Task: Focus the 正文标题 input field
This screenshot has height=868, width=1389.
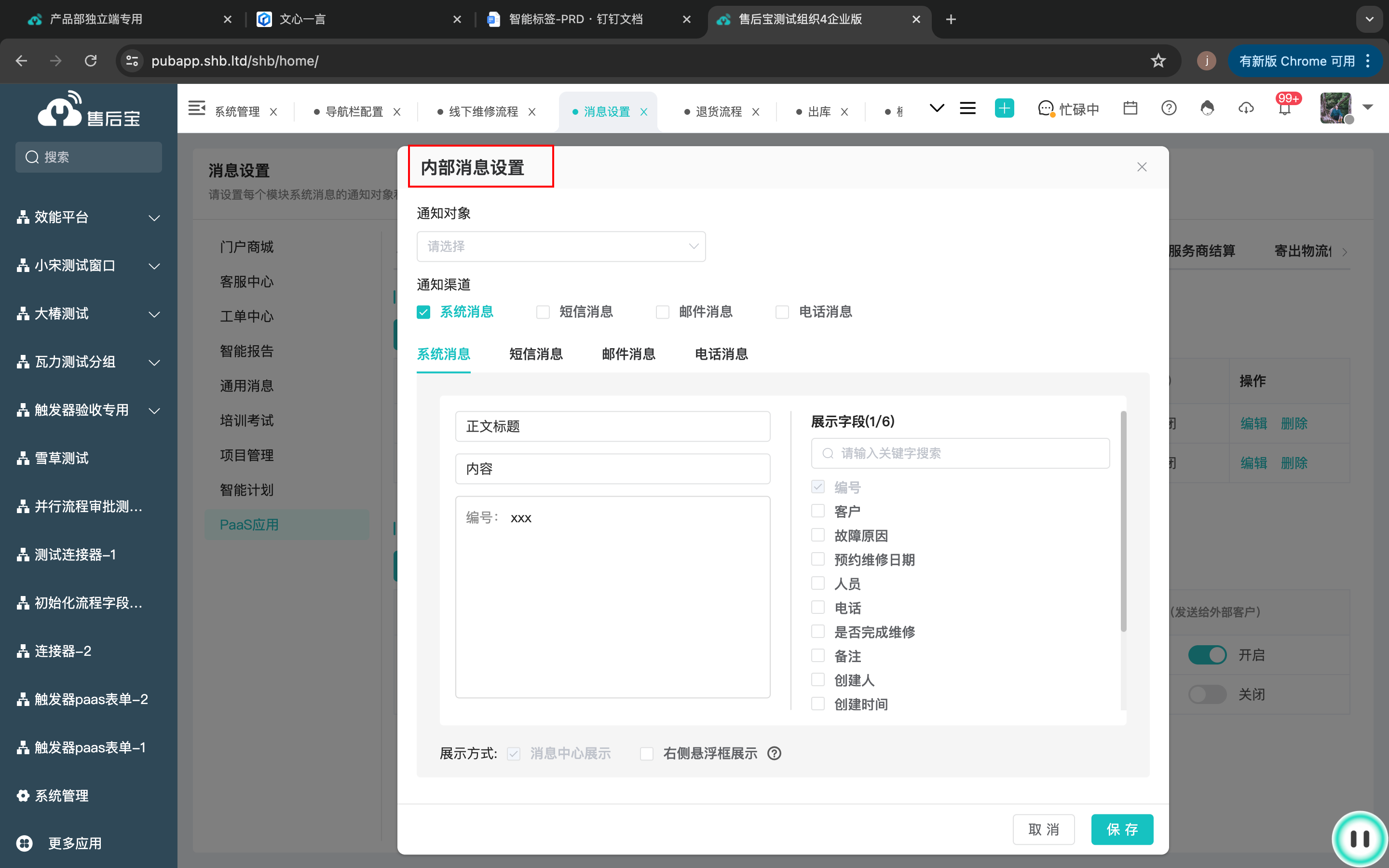Action: point(613,427)
